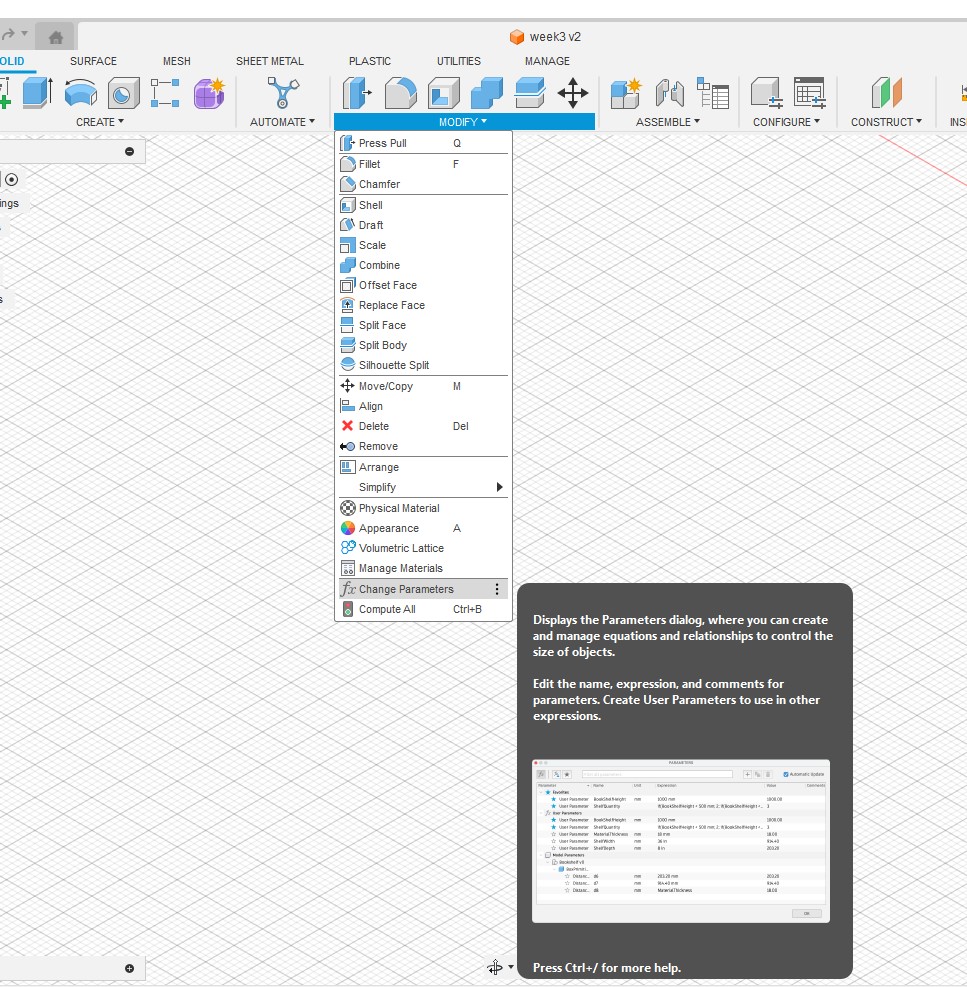Select the Move/Copy toolbar icon
This screenshot has height=987, width=967.
[573, 93]
